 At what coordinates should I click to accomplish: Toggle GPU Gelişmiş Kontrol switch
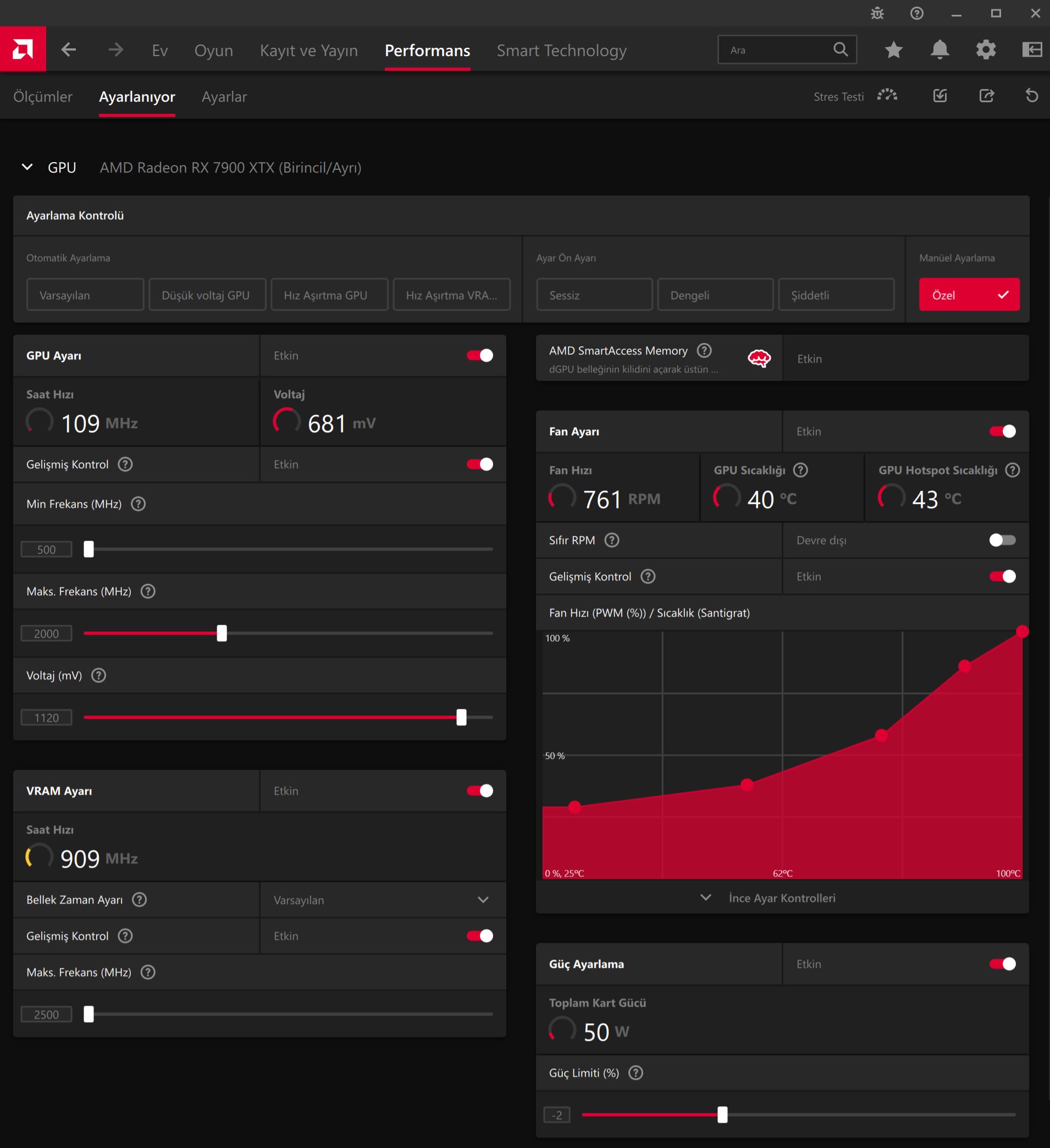[480, 465]
